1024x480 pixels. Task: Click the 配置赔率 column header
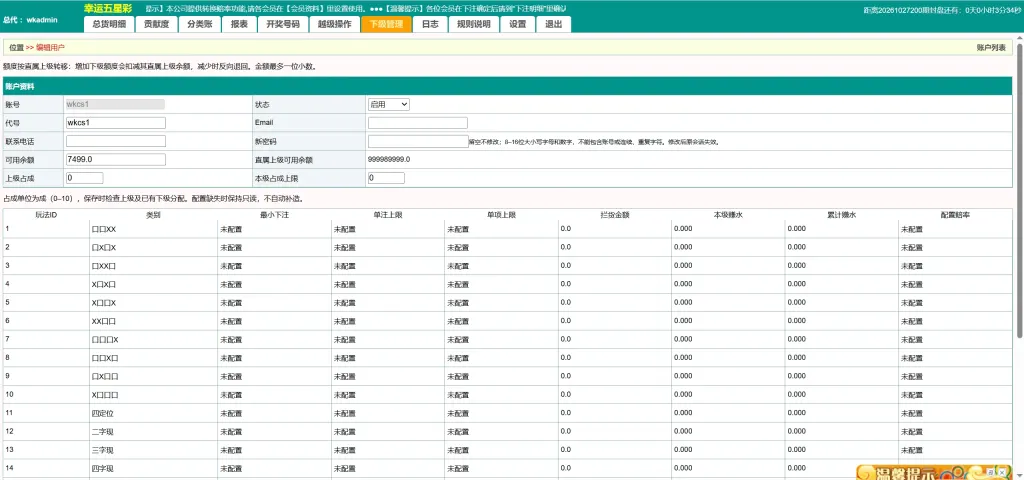(x=955, y=214)
